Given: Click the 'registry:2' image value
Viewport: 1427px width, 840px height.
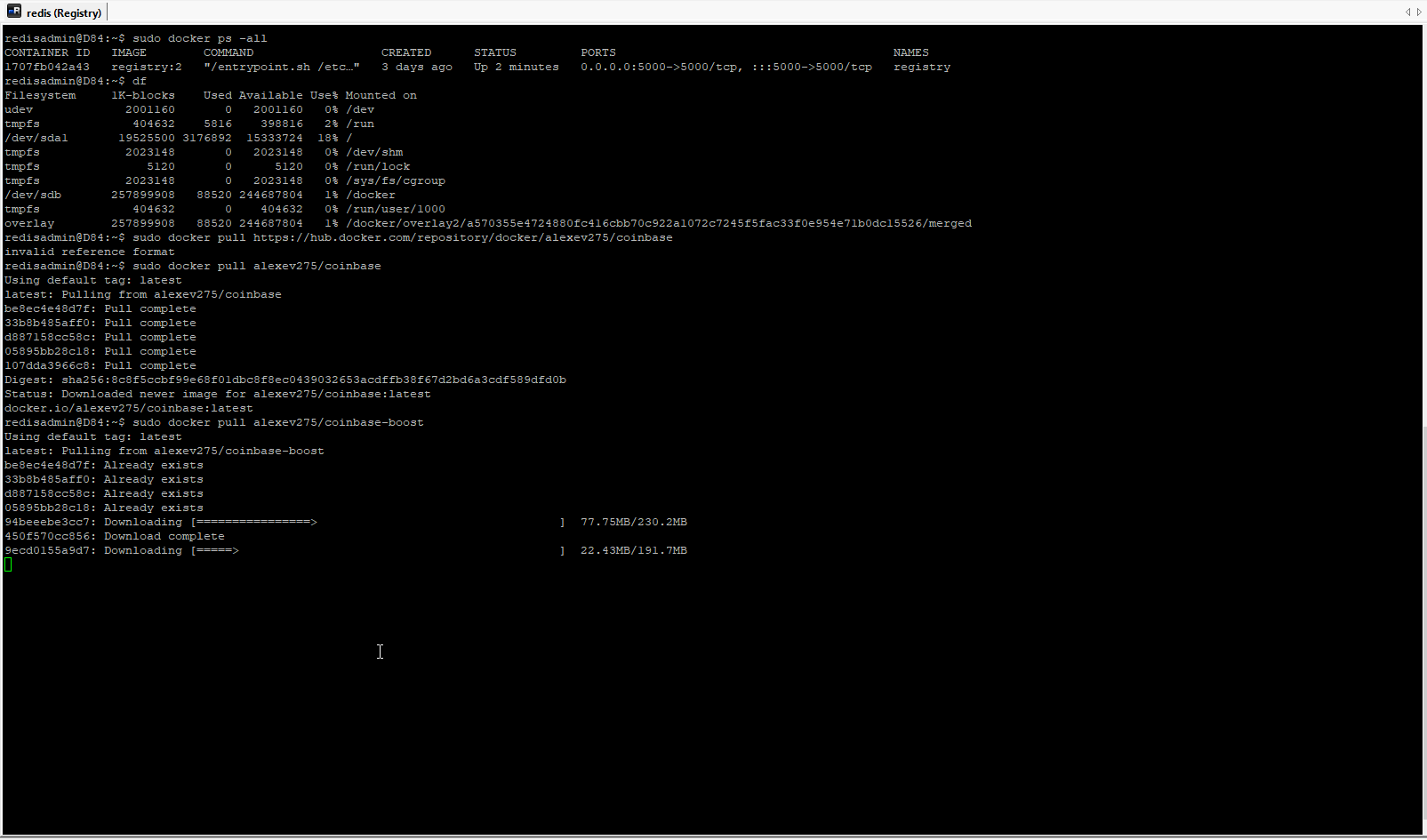Looking at the screenshot, I should point(147,67).
